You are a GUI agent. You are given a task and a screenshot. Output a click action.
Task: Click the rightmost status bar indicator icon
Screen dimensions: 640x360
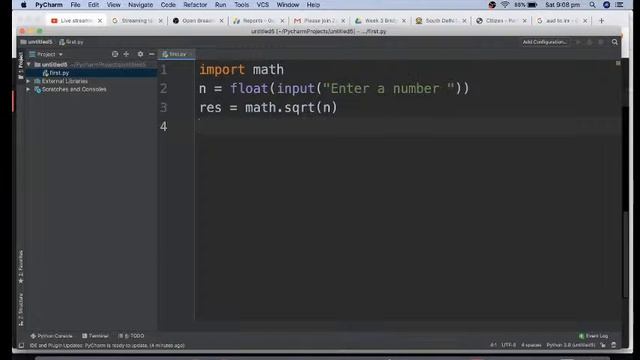point(613,345)
